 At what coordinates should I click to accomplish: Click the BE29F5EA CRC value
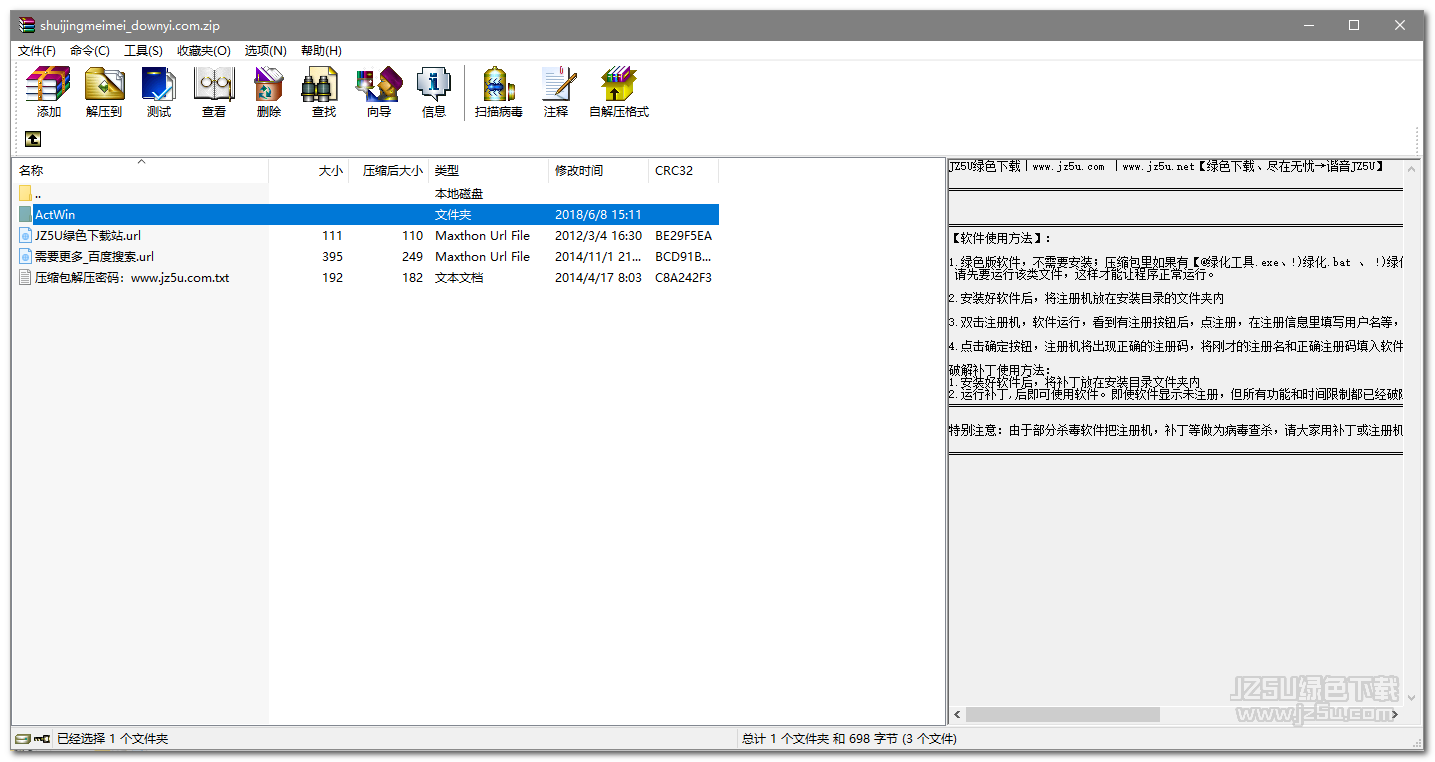(x=683, y=236)
